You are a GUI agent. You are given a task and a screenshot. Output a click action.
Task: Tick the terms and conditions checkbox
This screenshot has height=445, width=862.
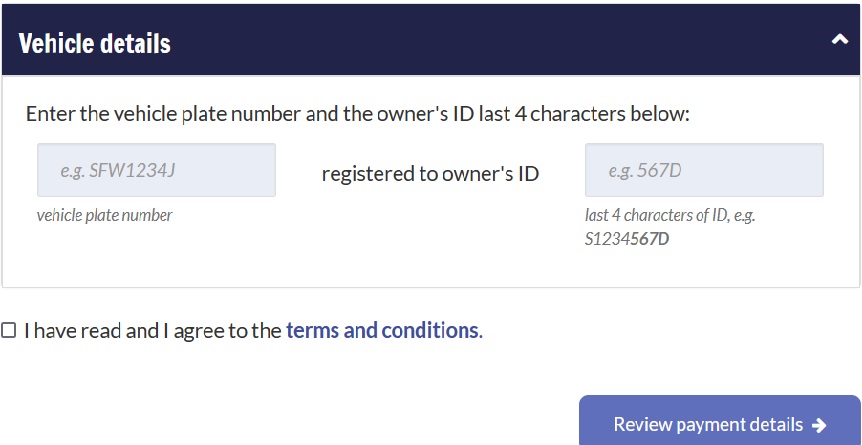(9, 330)
